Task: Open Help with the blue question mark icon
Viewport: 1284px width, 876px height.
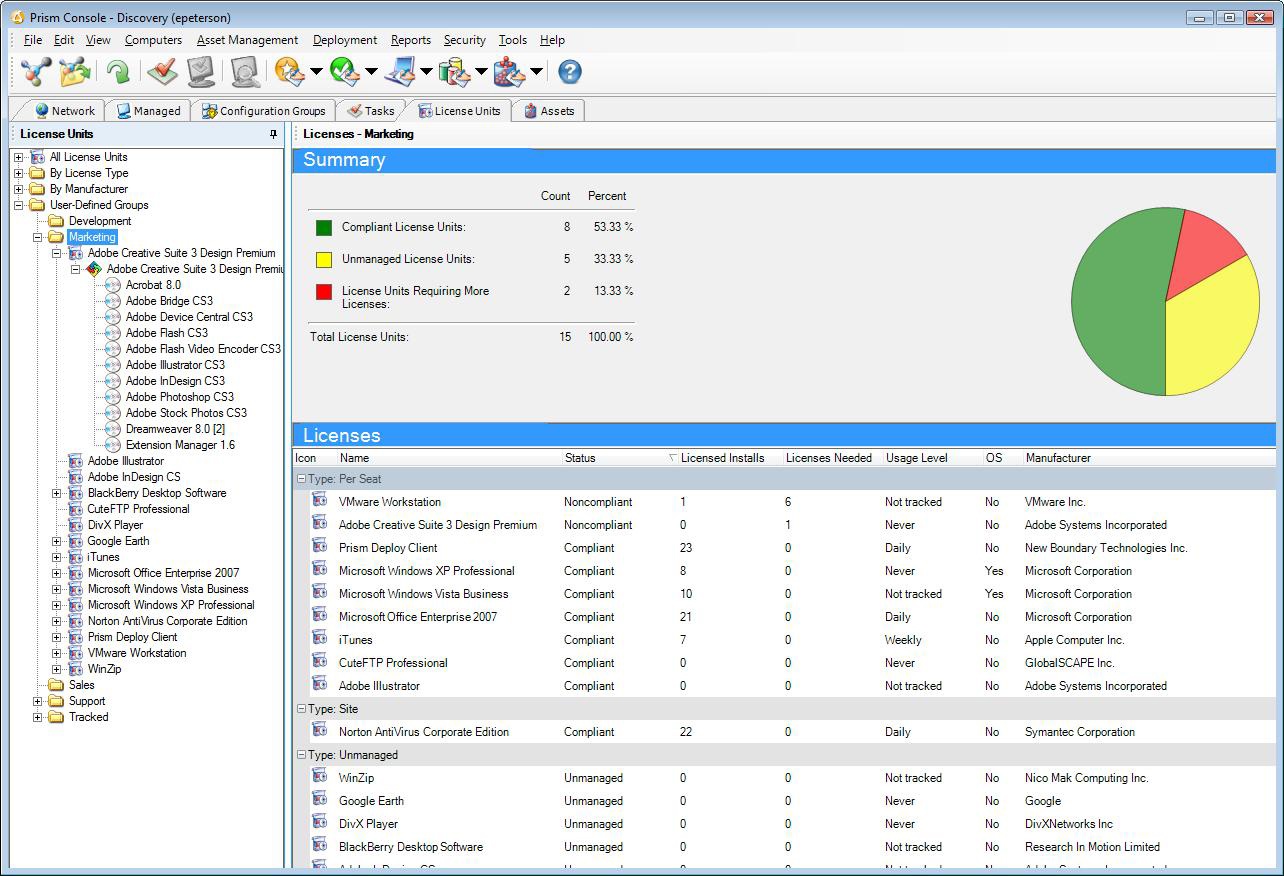Action: point(570,71)
